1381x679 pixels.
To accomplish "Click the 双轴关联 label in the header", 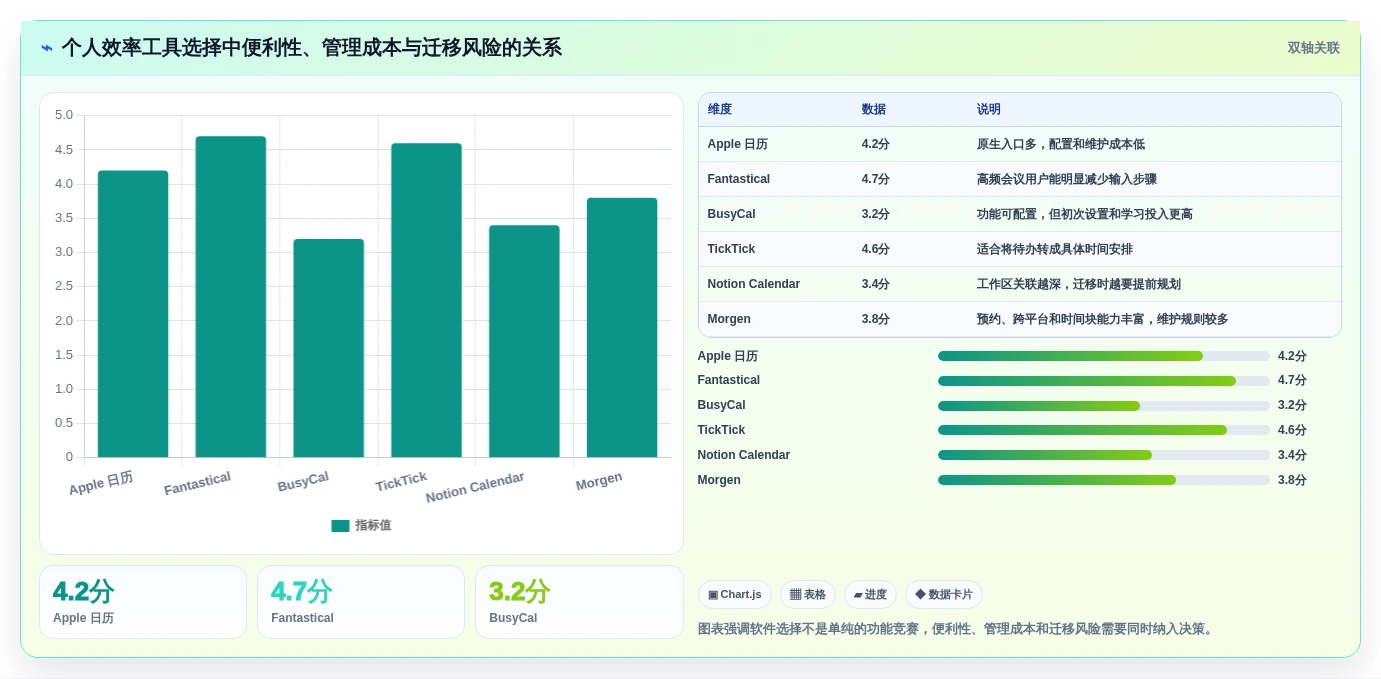I will point(1313,48).
